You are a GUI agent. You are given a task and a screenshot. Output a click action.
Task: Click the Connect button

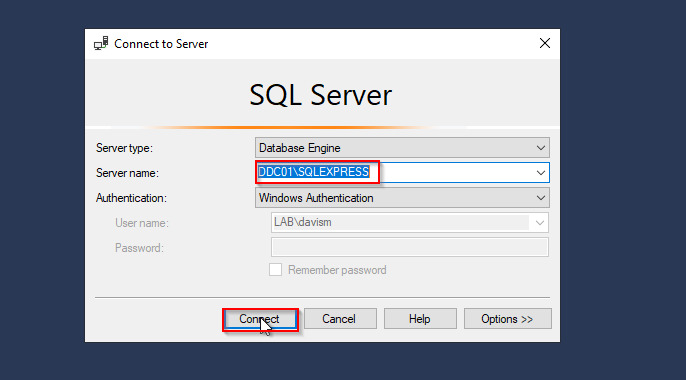pos(260,319)
